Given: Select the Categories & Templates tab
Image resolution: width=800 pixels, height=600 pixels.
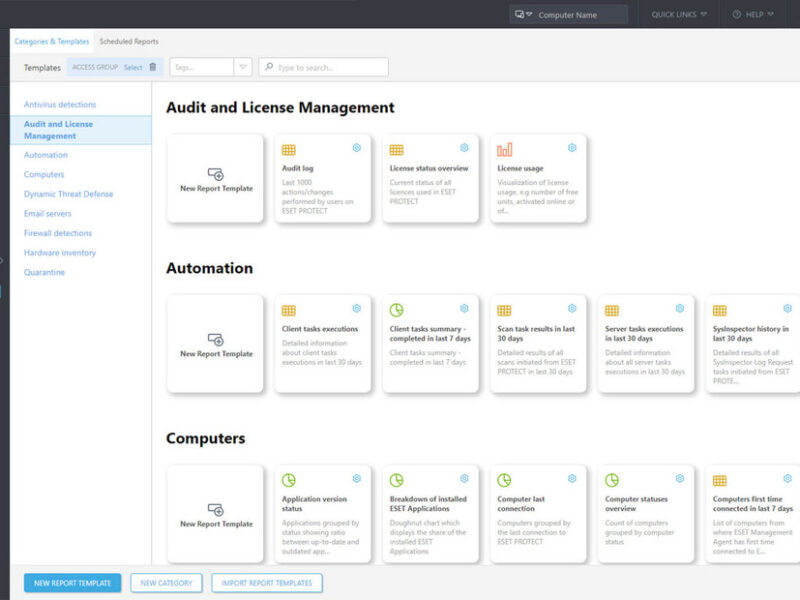Looking at the screenshot, I should pyautogui.click(x=51, y=41).
